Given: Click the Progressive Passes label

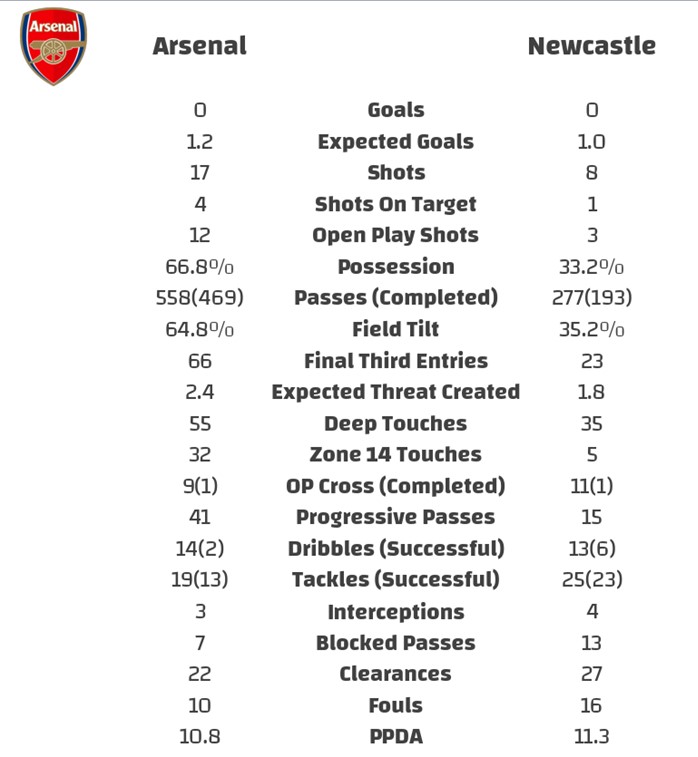Looking at the screenshot, I should pyautogui.click(x=396, y=517).
